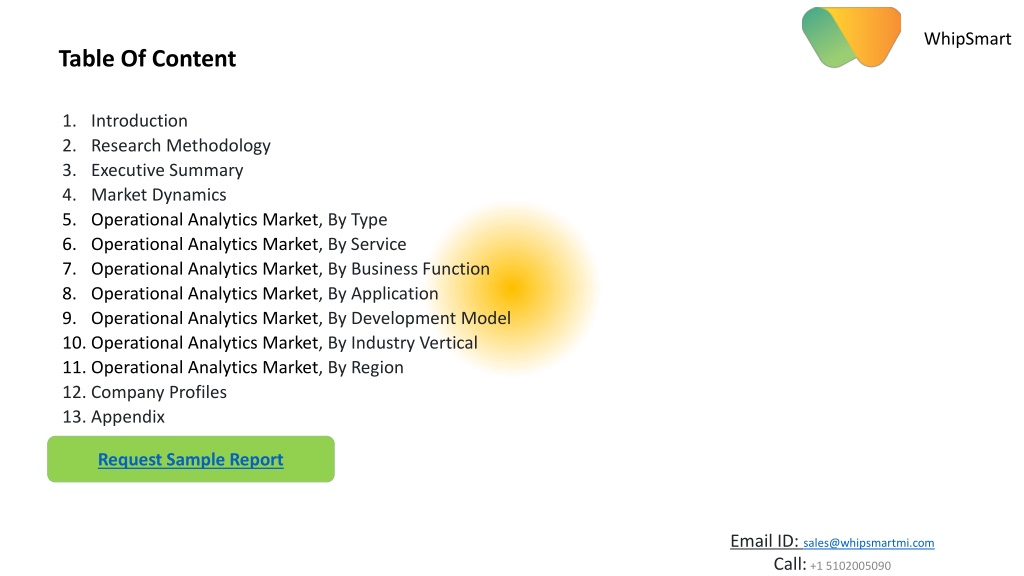Select the Appendix entry
This screenshot has height=576, width=1024.
click(x=128, y=417)
